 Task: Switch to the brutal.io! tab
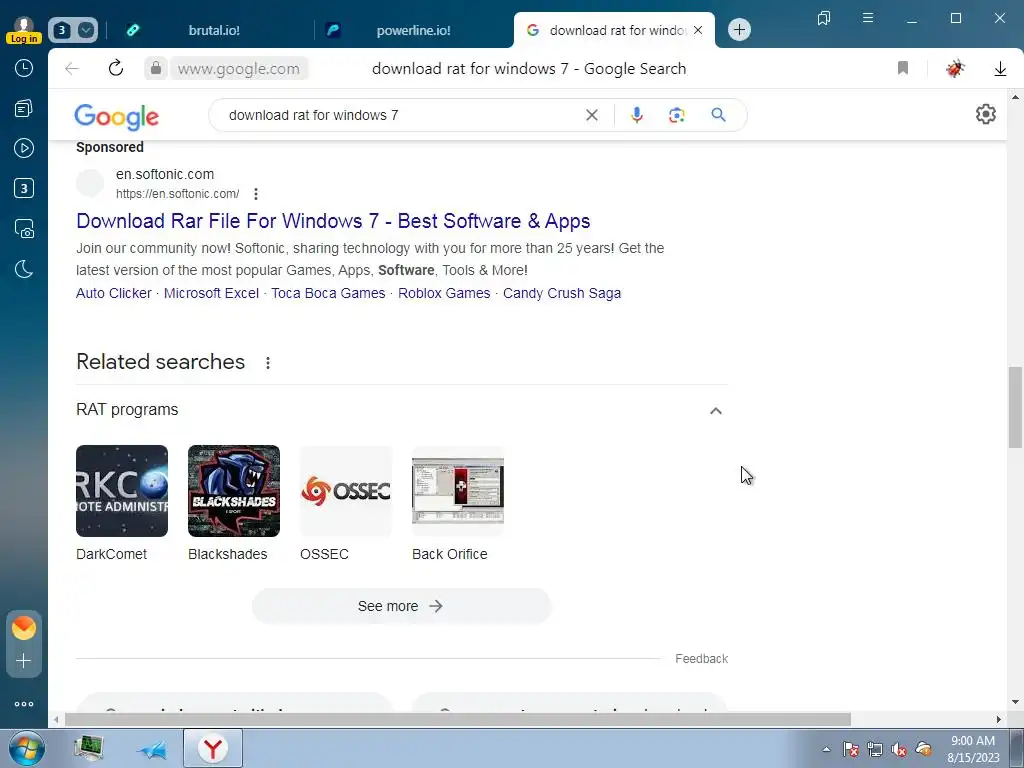pos(214,30)
